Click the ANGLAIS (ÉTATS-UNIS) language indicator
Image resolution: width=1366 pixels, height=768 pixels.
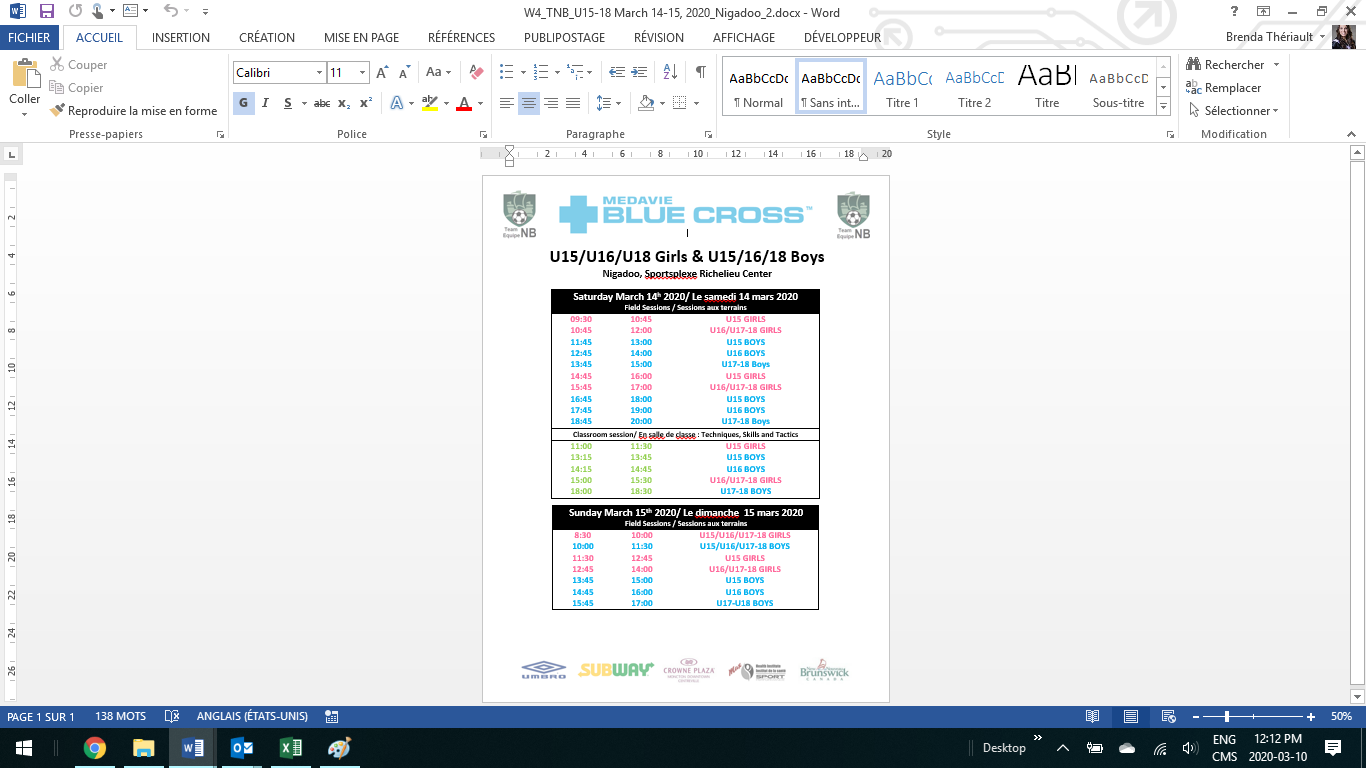[x=252, y=717]
